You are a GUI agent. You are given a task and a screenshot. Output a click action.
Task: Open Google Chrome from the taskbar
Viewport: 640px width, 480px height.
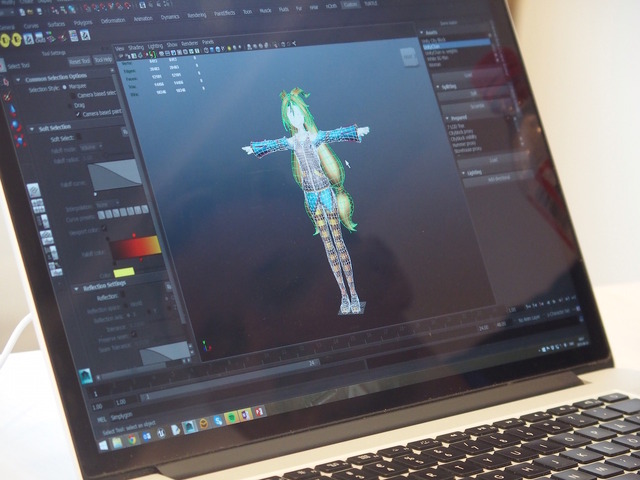pos(132,440)
